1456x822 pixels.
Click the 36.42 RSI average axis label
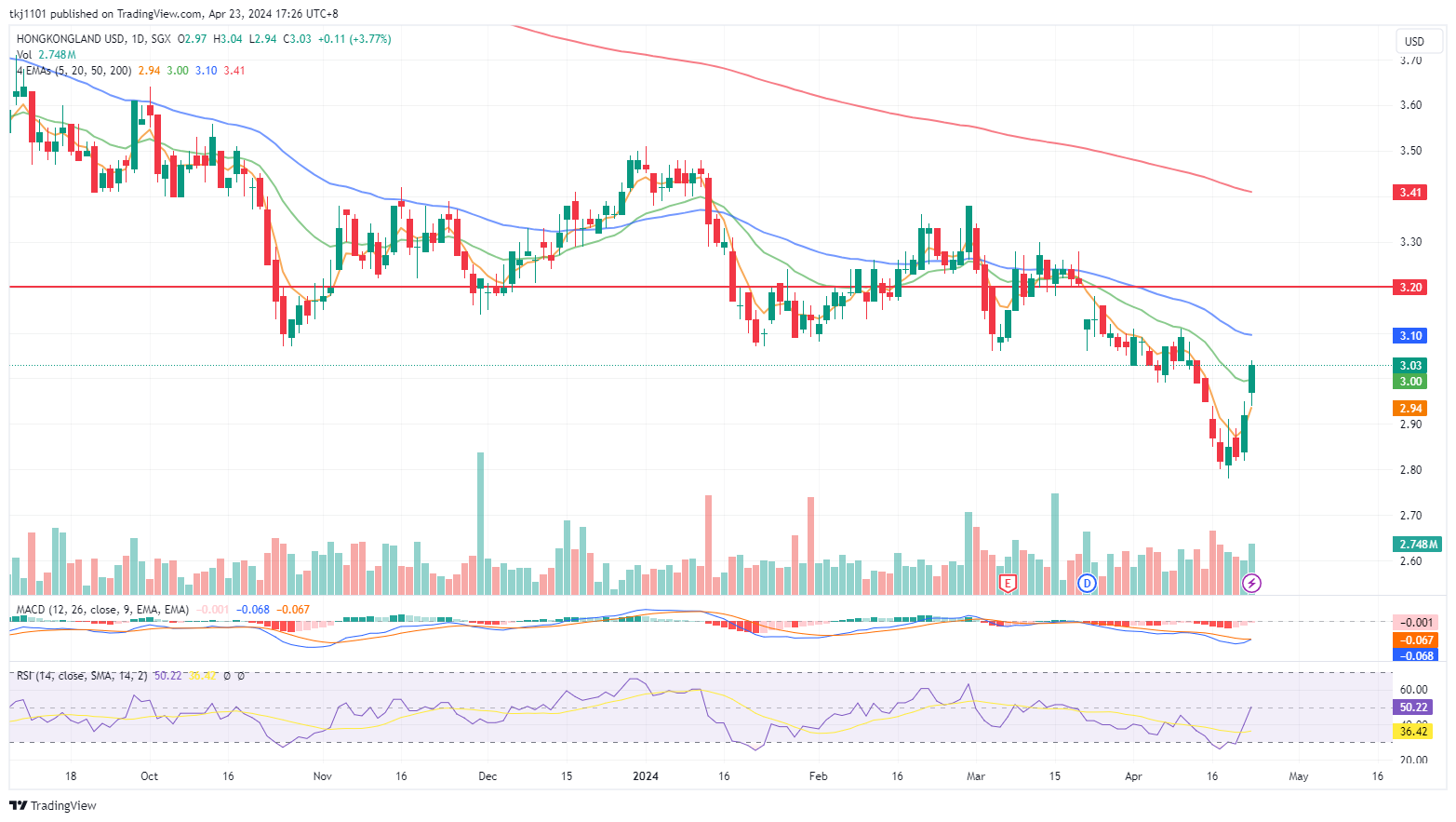(x=1413, y=732)
